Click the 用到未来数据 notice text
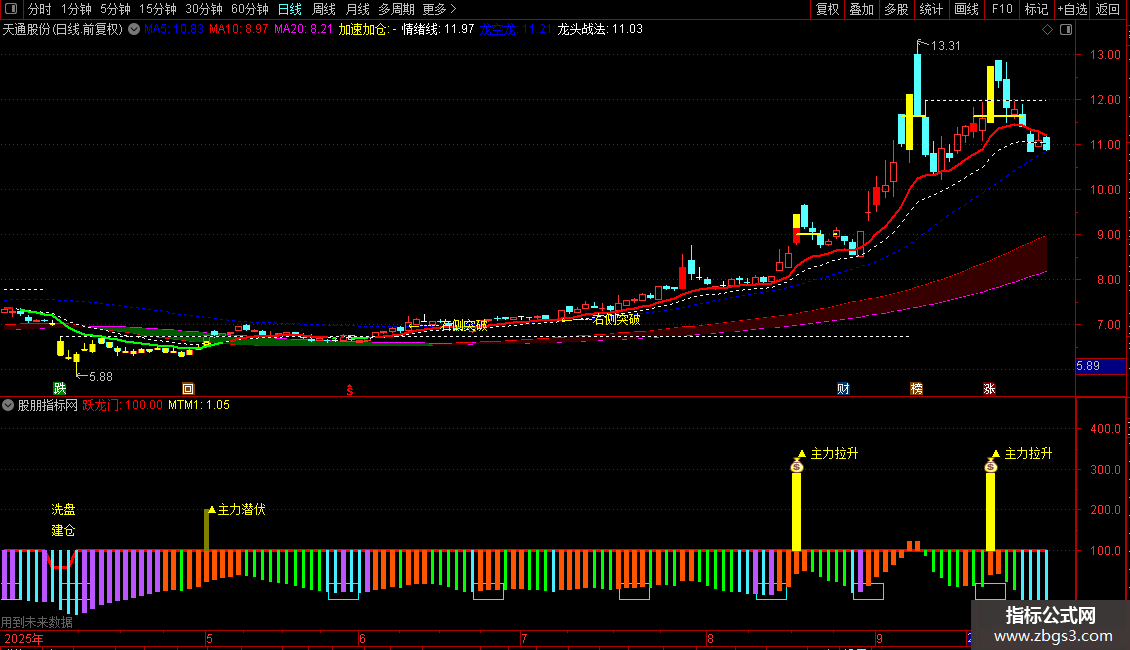This screenshot has width=1130, height=650. (x=37, y=623)
